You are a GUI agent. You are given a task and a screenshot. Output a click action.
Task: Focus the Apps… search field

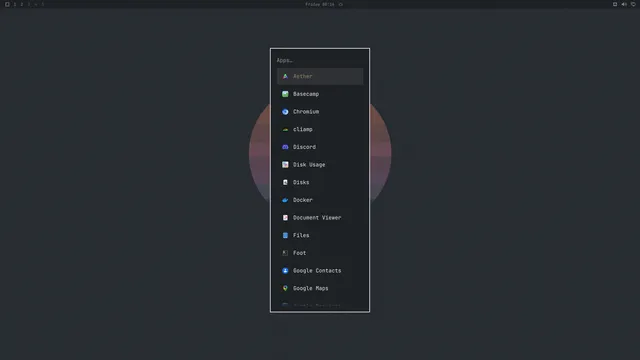point(320,60)
